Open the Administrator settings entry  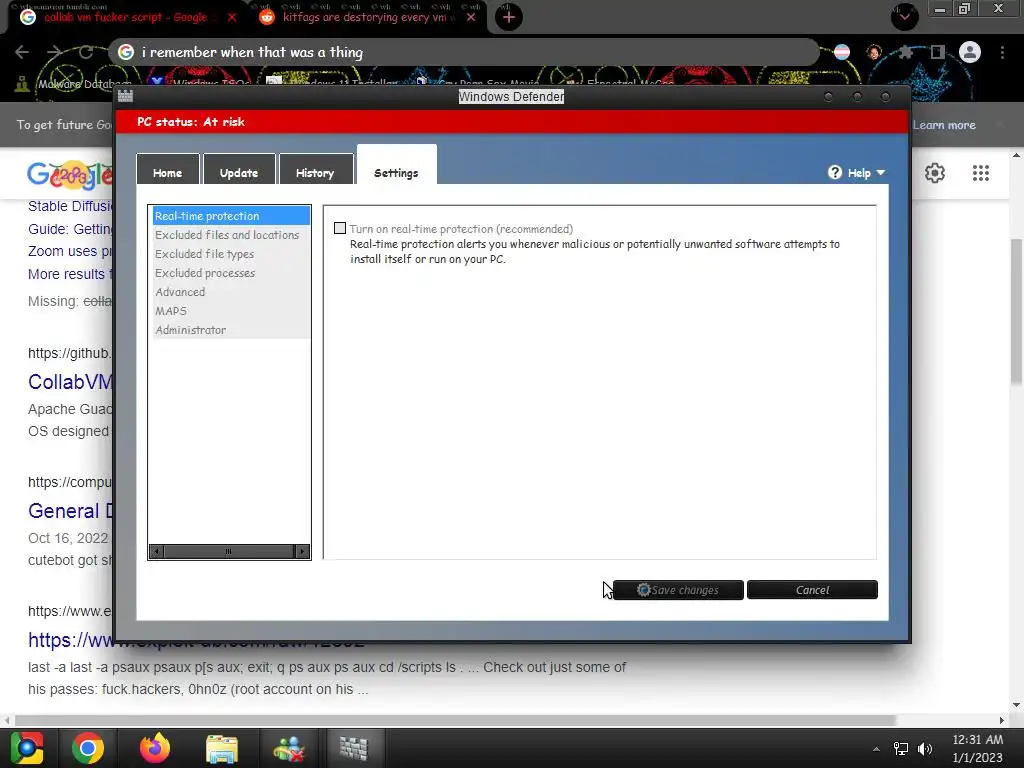point(232,329)
